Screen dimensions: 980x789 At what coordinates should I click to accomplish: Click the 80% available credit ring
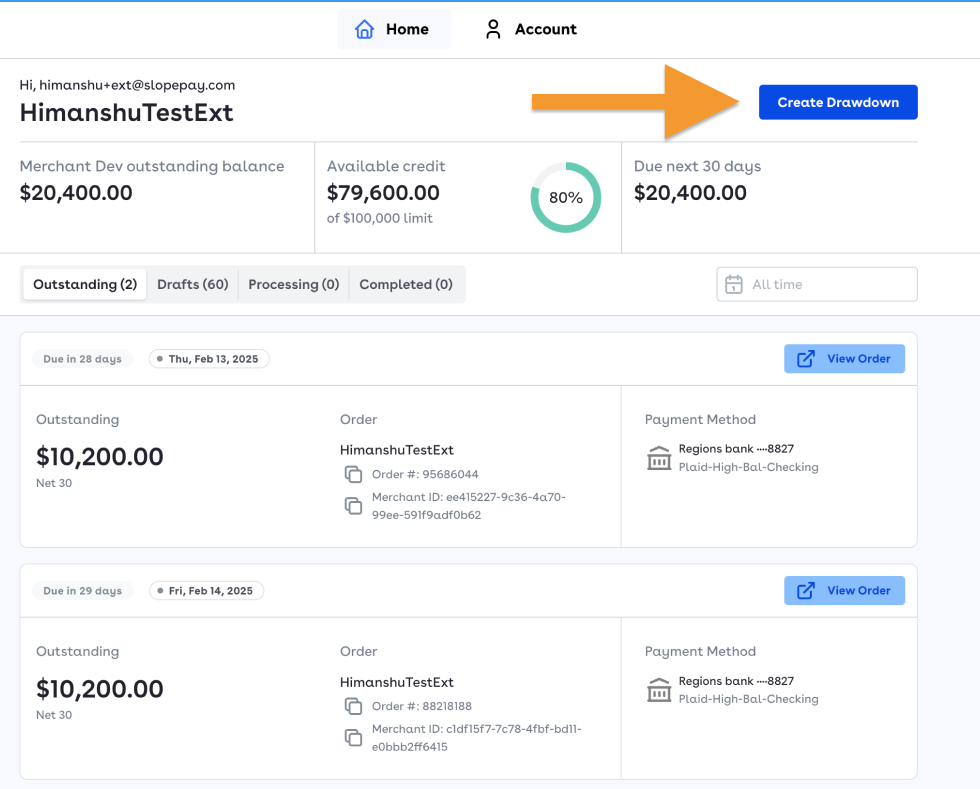pos(566,198)
